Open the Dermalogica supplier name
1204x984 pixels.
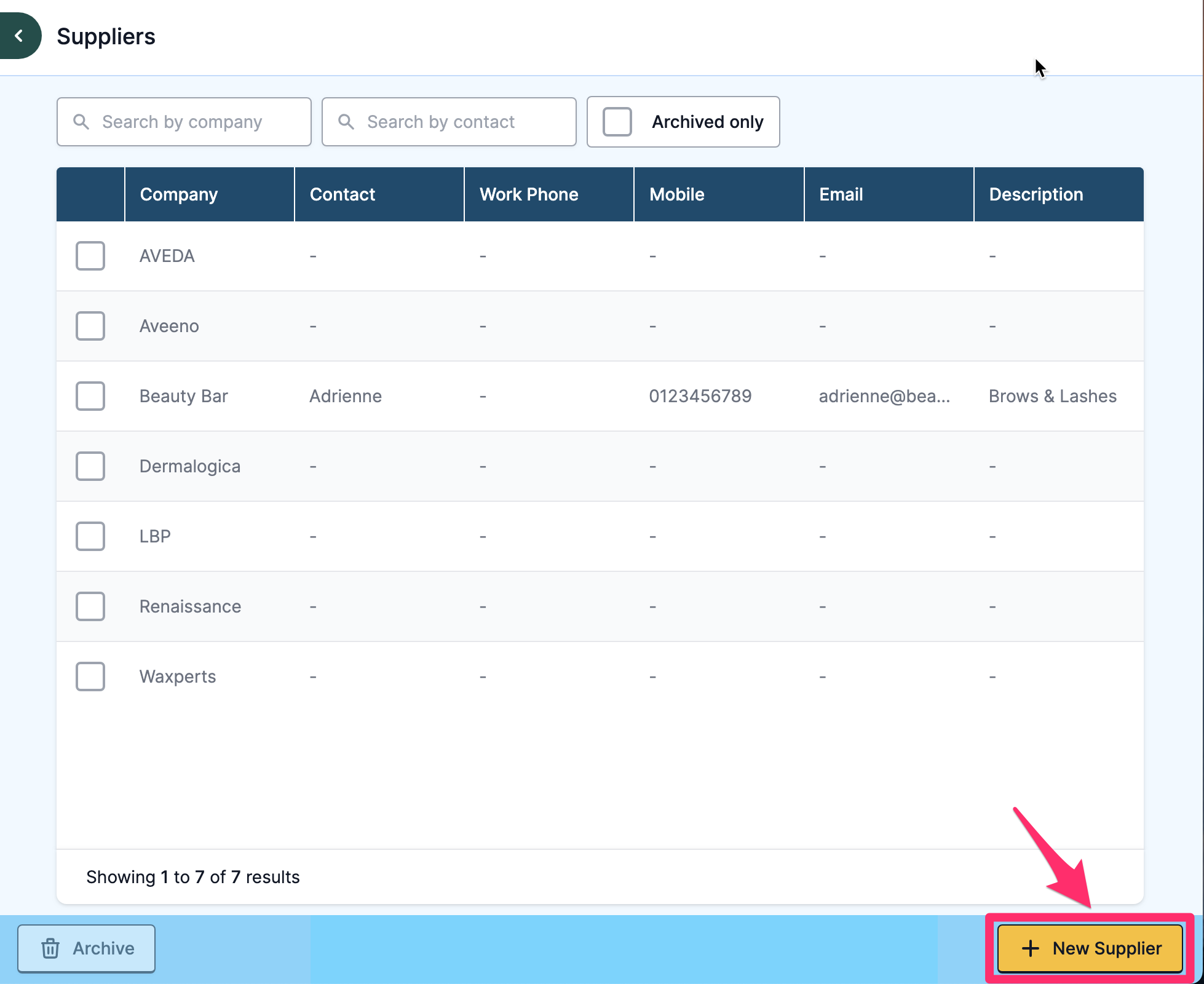[x=190, y=466]
